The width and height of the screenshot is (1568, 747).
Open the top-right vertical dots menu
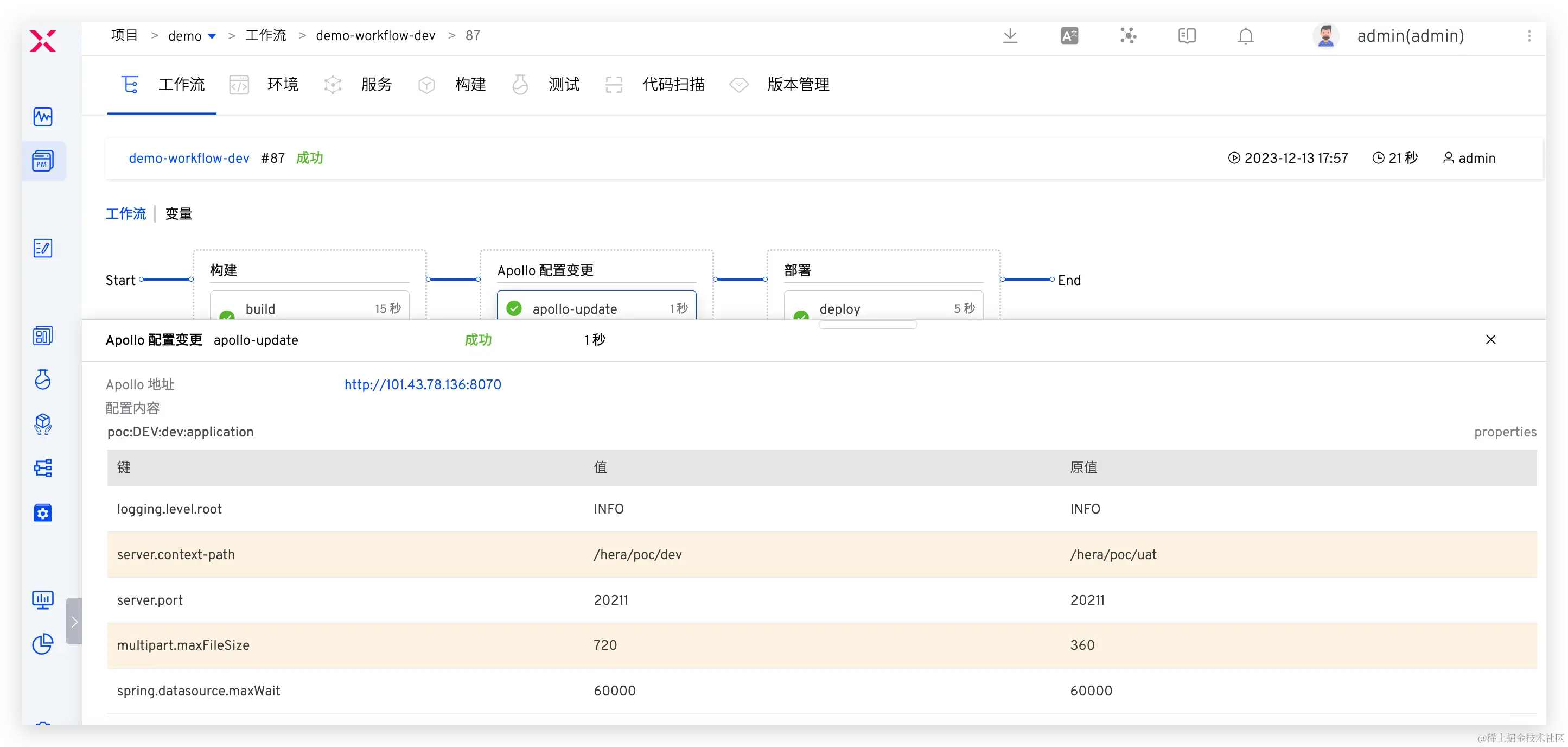1528,36
